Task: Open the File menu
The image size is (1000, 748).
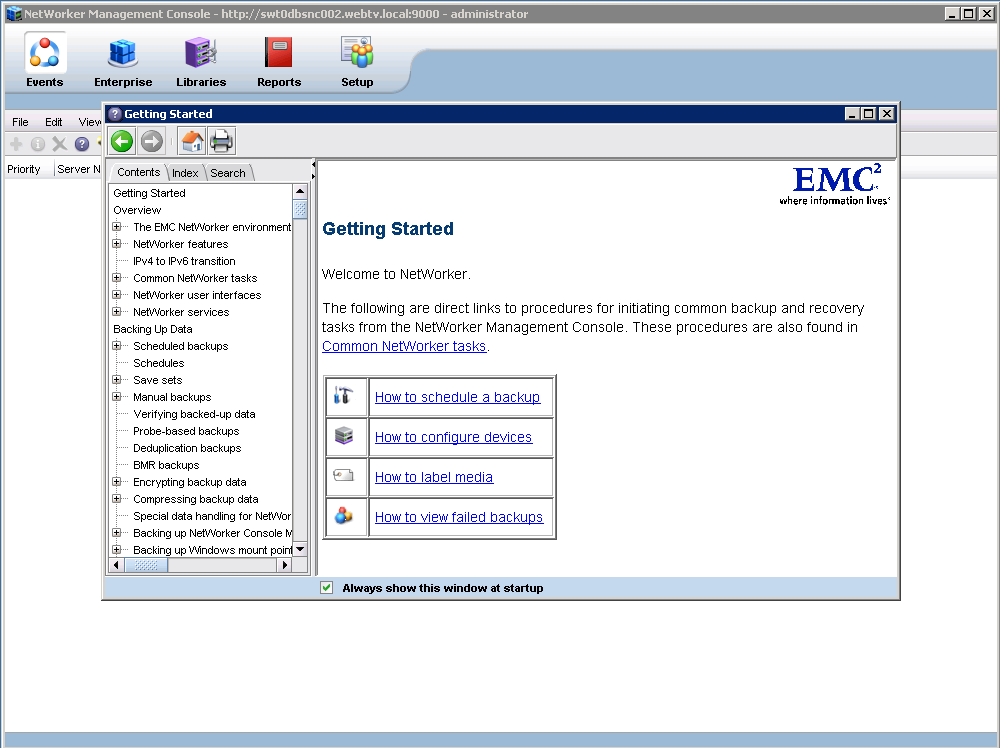Action: pyautogui.click(x=19, y=121)
